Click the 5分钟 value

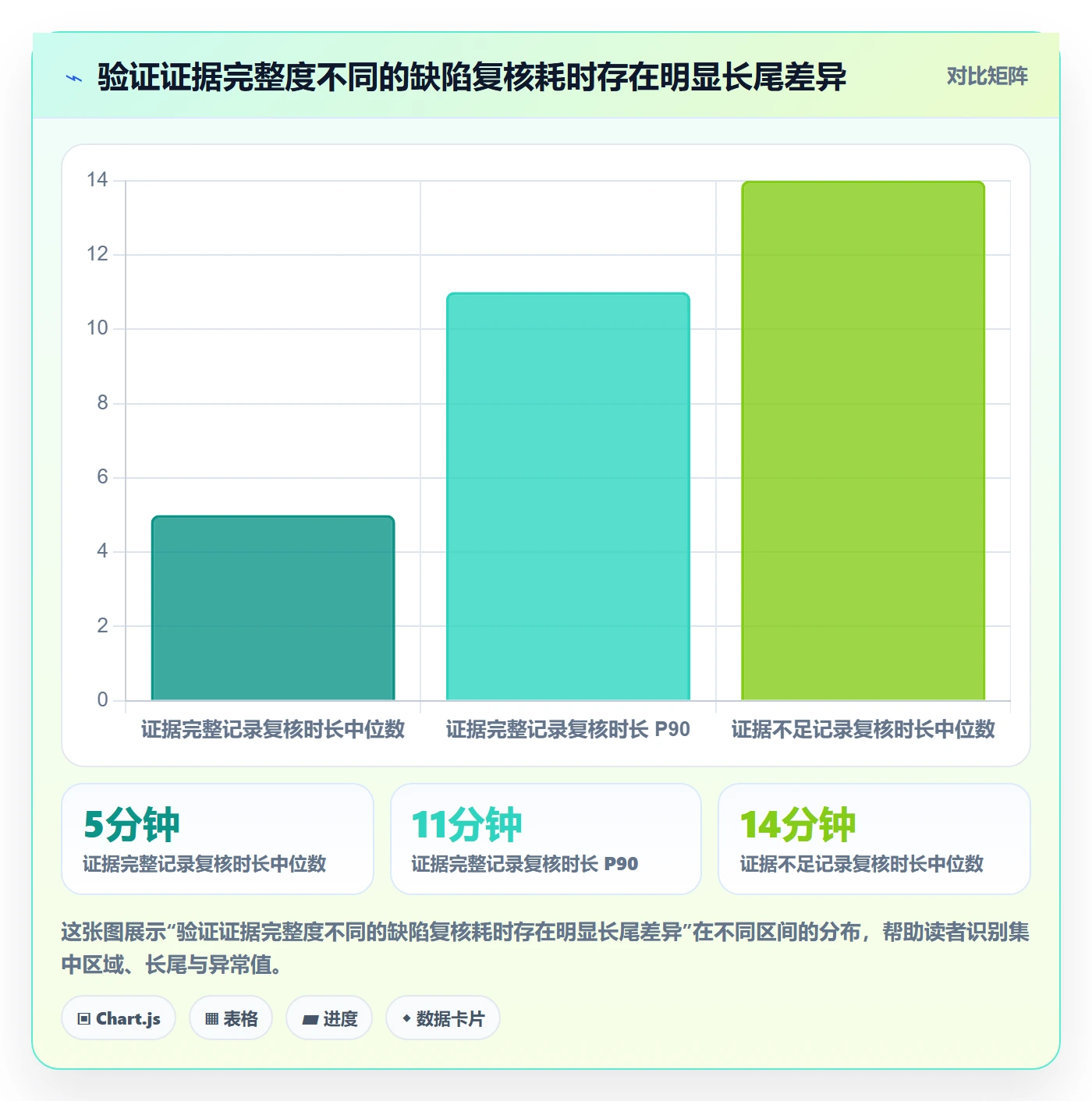tap(132, 824)
